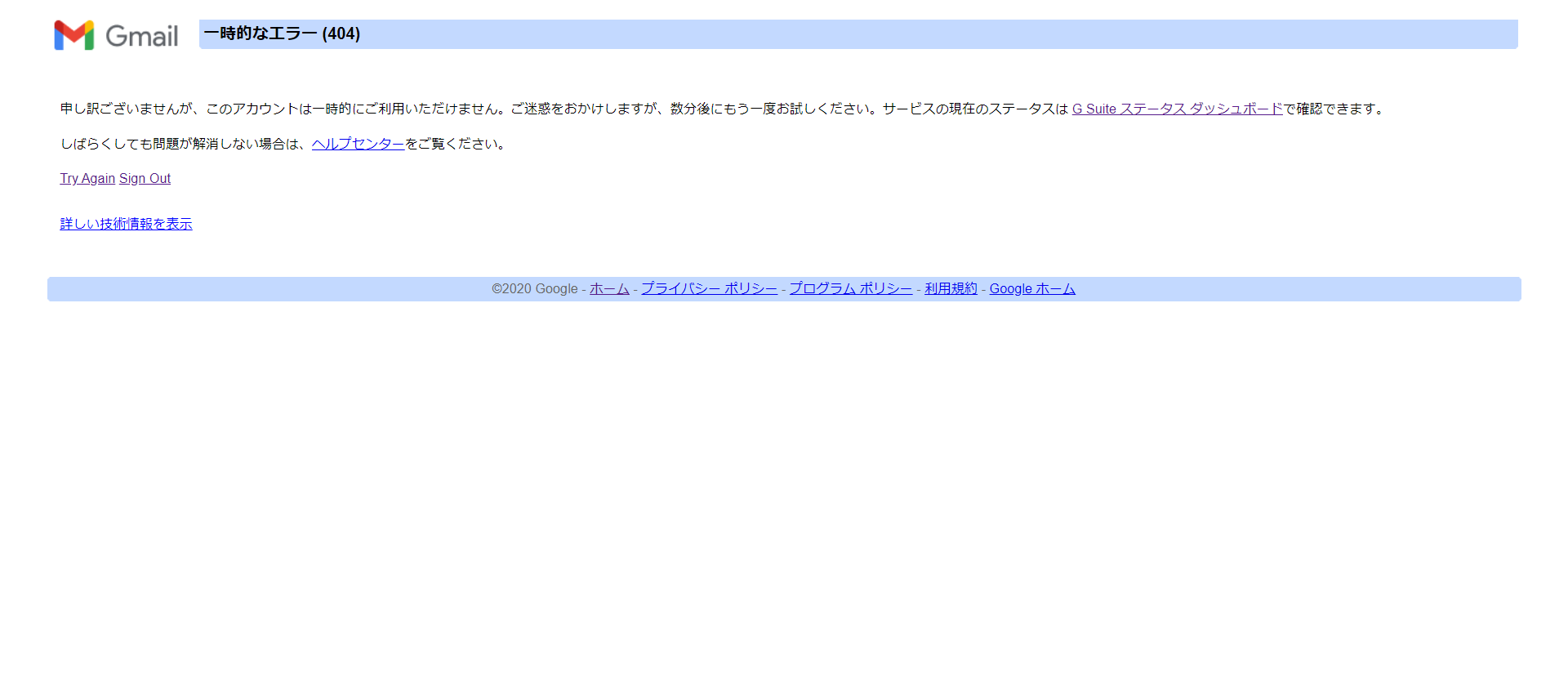This screenshot has height=691, width=1568.
Task: Go to ホーム in the footer
Action: (x=609, y=288)
